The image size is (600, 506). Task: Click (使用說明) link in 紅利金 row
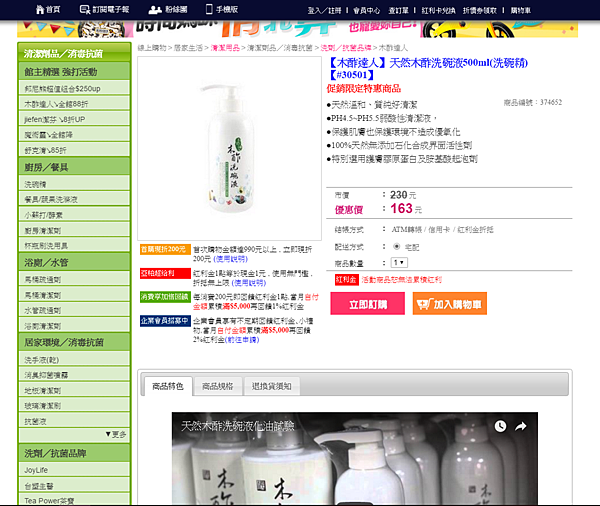click(x=249, y=283)
